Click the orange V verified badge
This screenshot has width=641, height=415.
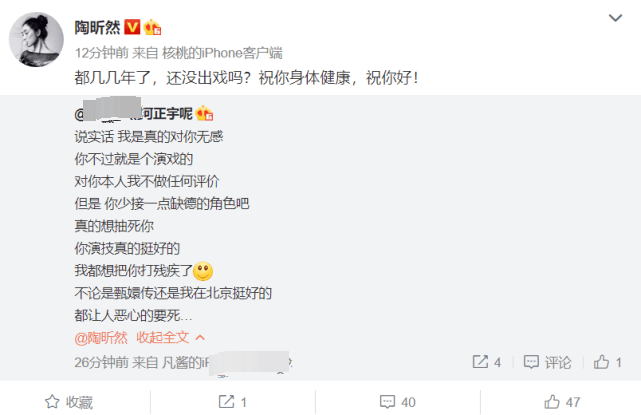tap(132, 27)
